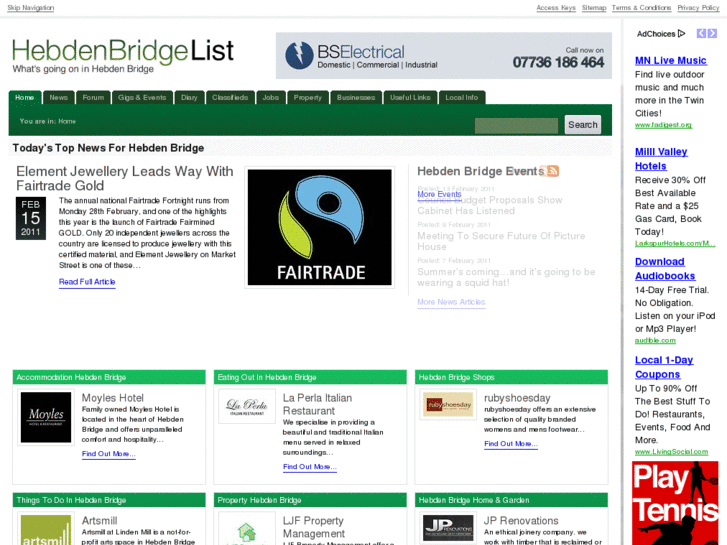Open the LJF Property Management title
Viewport: 727px width, 545px height.
tap(314, 527)
